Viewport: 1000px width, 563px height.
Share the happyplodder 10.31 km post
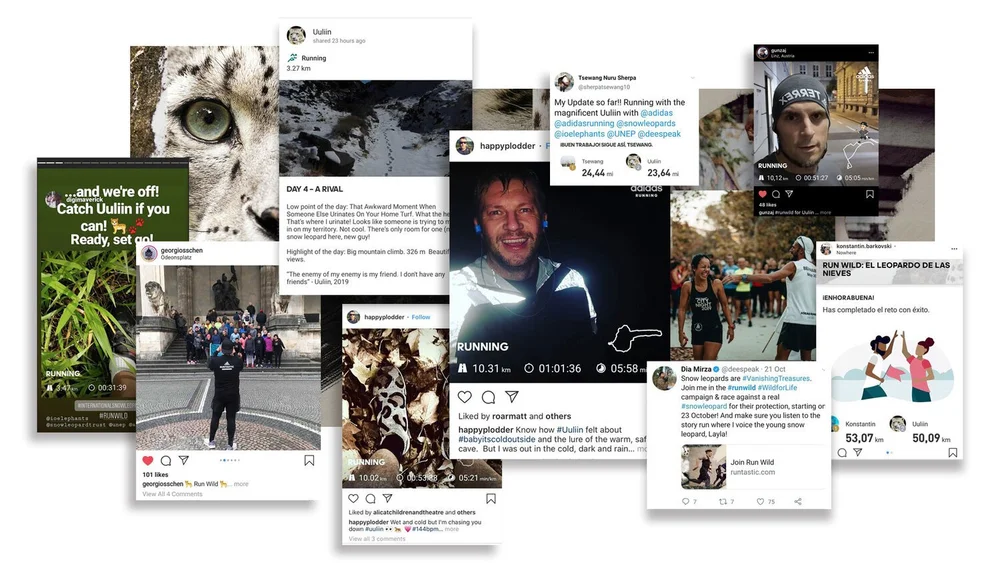[512, 397]
